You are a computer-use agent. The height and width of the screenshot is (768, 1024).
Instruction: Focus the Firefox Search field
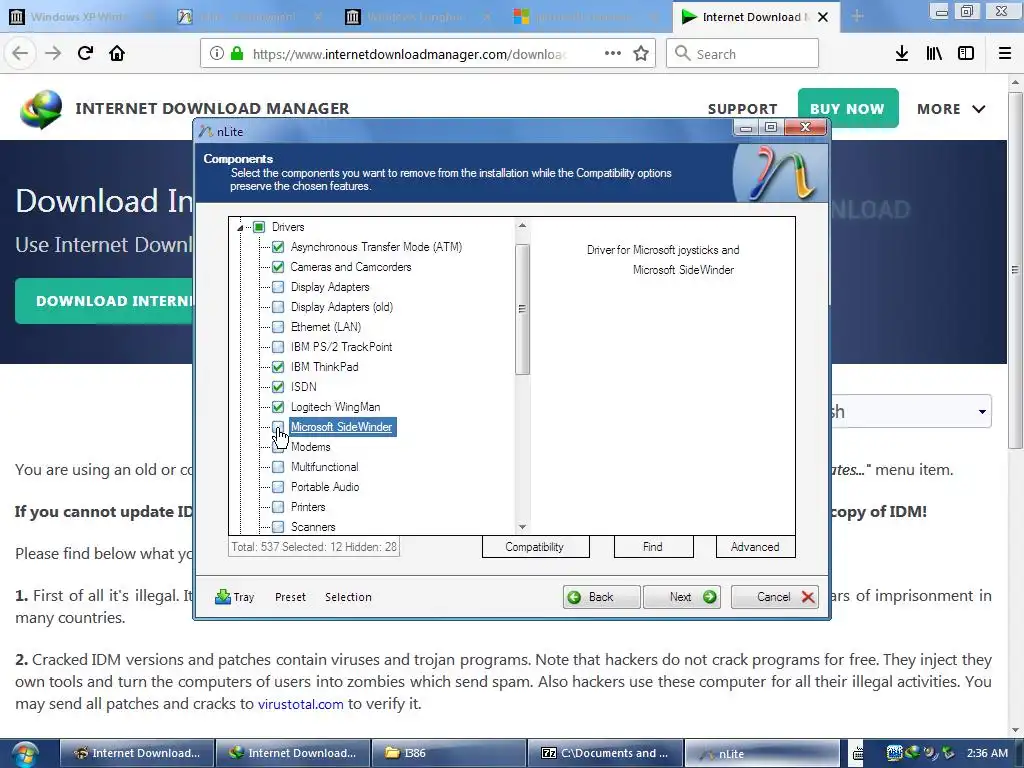click(x=742, y=54)
